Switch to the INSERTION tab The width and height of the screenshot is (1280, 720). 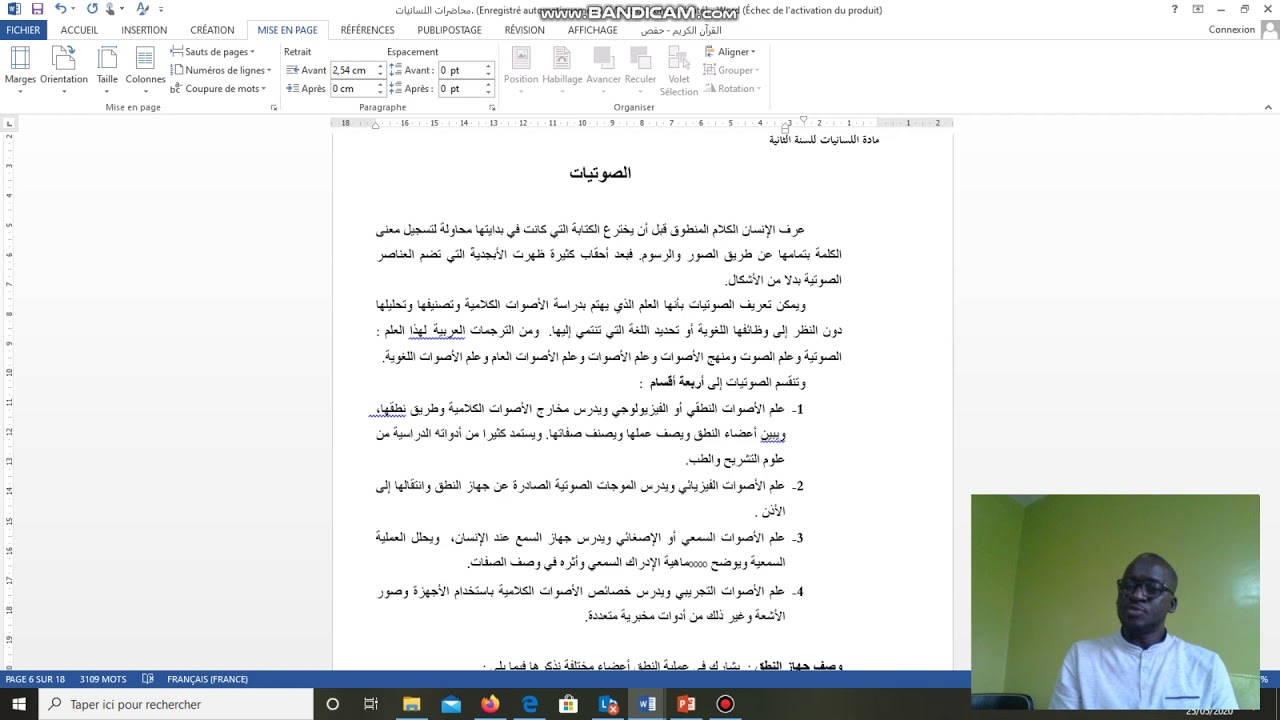[x=144, y=30]
